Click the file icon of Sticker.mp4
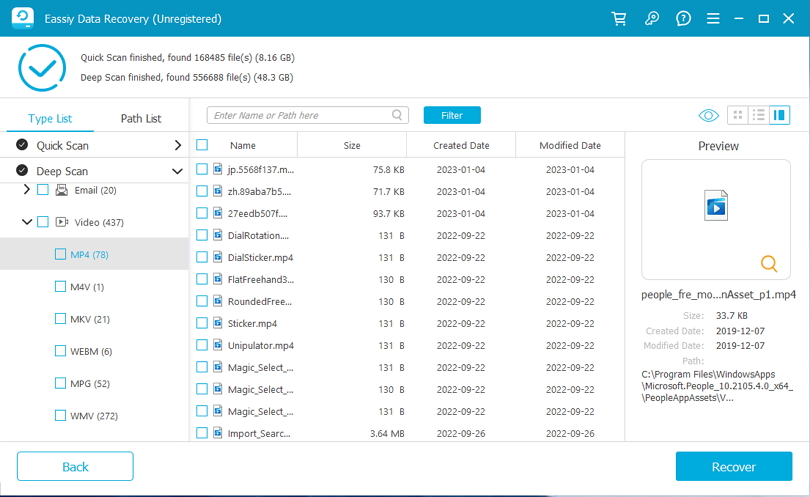Image resolution: width=810 pixels, height=497 pixels. [218, 323]
